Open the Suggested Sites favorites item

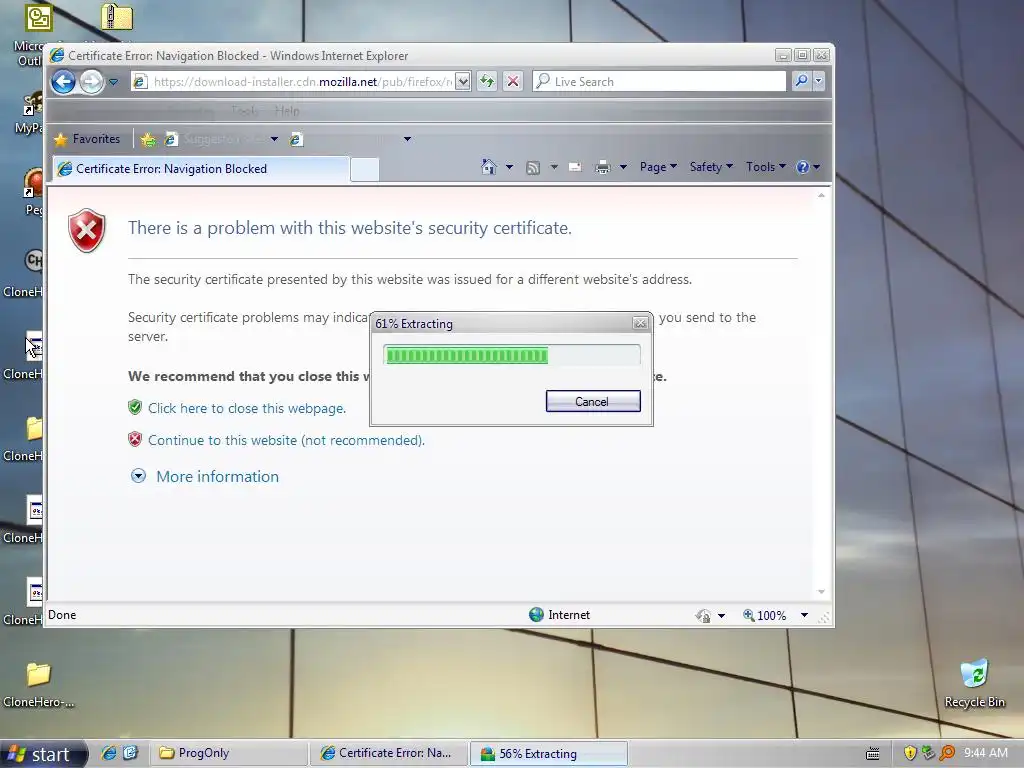click(216, 139)
